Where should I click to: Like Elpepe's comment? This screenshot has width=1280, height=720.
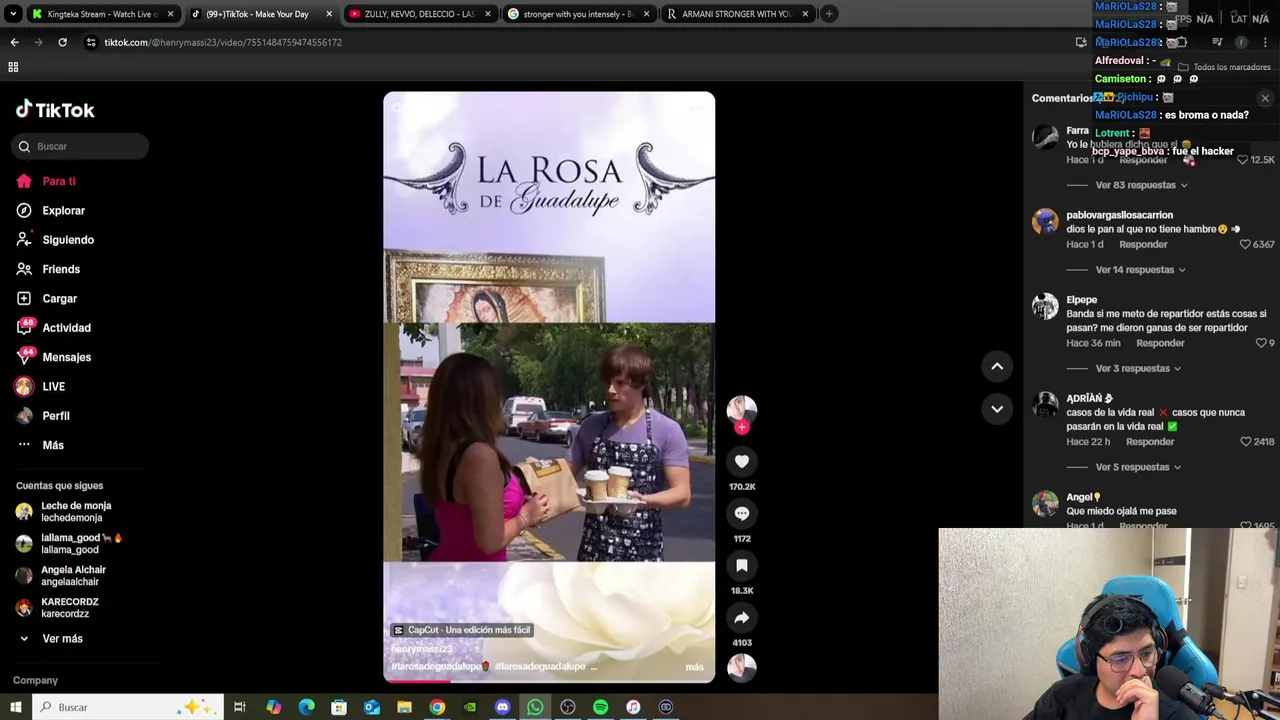[1261, 343]
